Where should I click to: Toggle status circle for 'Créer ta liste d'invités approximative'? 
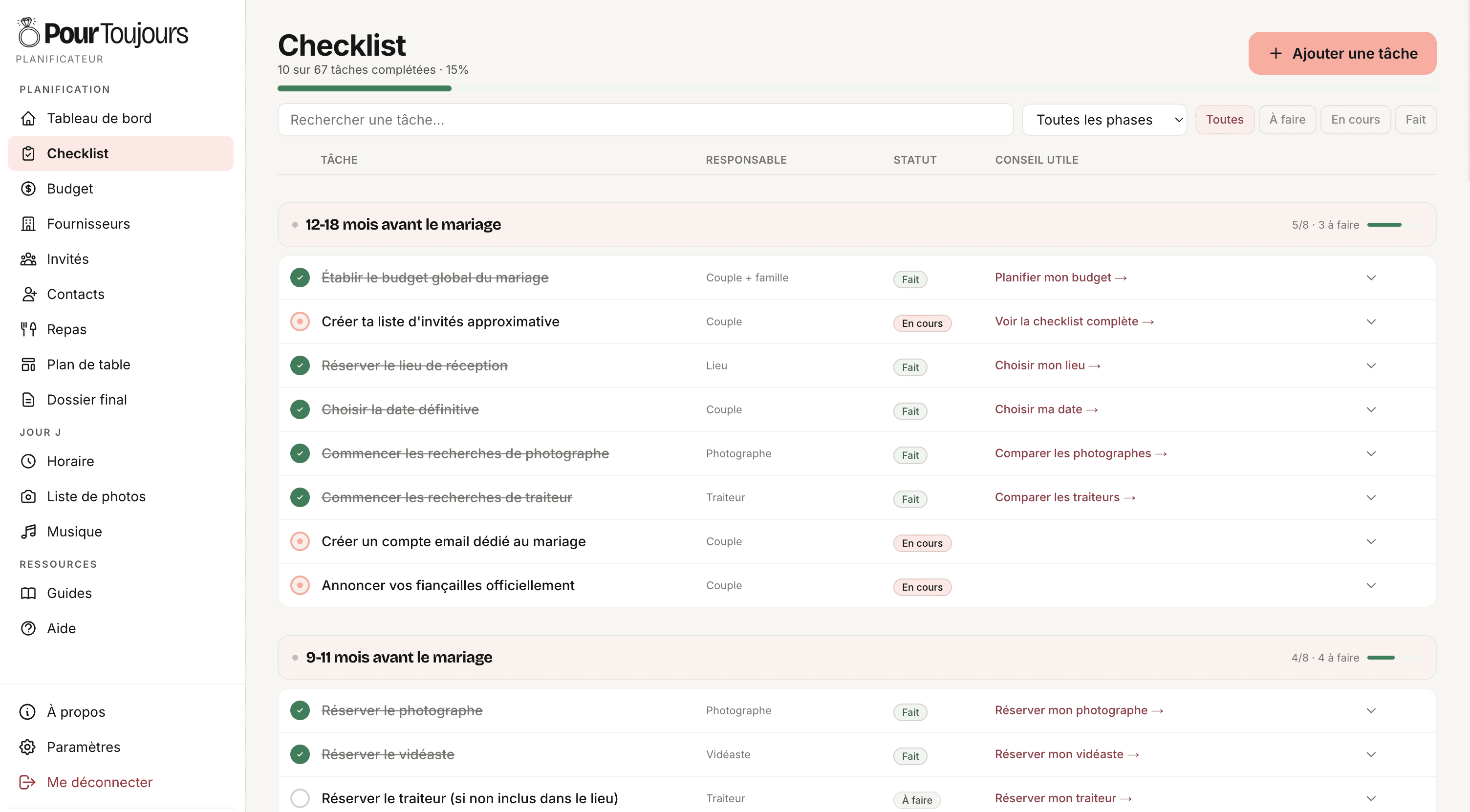[300, 321]
